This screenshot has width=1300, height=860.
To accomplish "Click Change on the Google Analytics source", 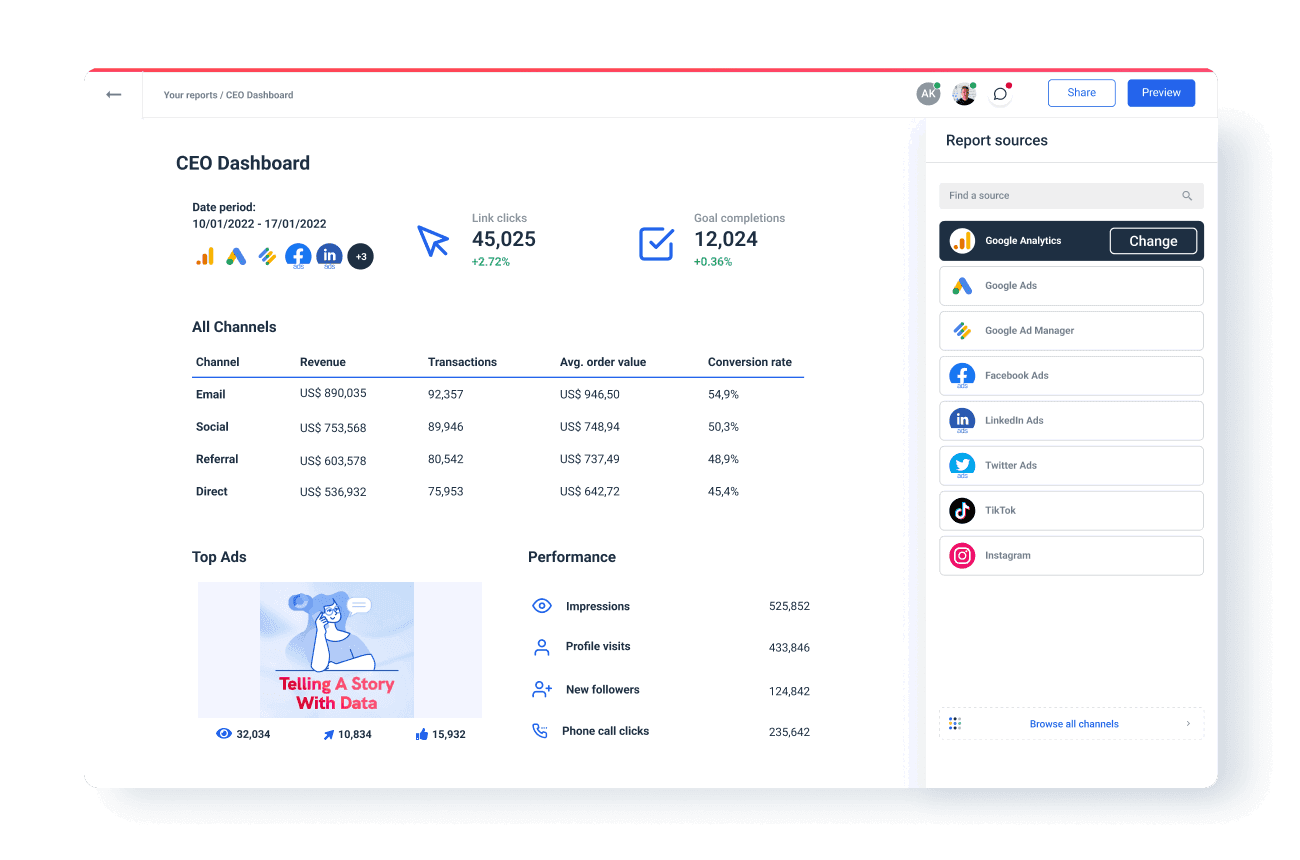I will [x=1152, y=240].
